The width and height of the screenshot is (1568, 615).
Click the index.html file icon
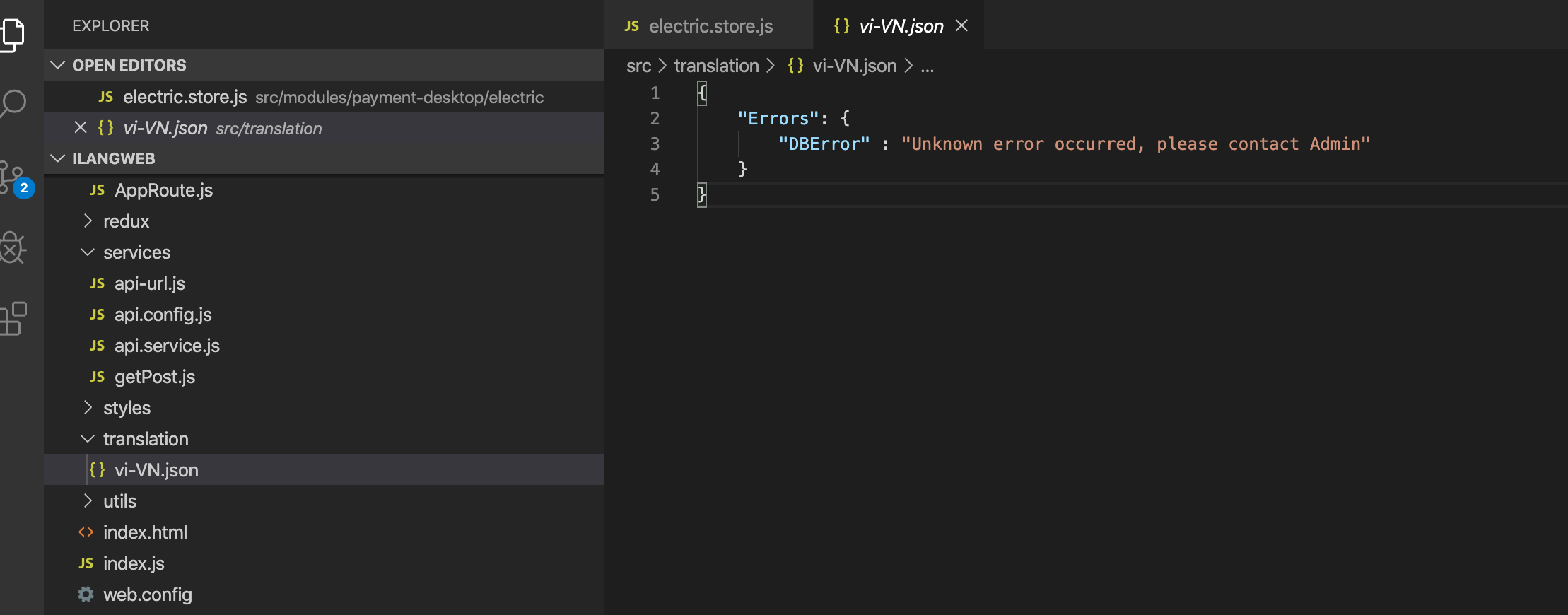(86, 532)
